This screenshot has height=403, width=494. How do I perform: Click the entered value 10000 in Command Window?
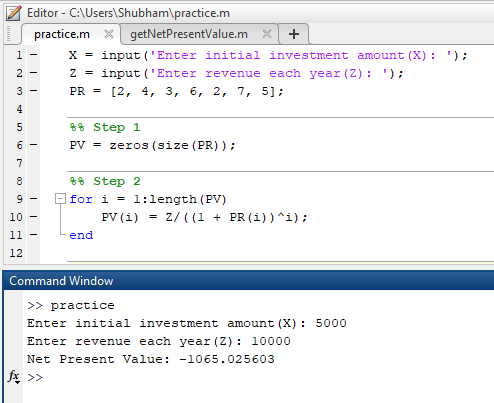tap(271, 341)
